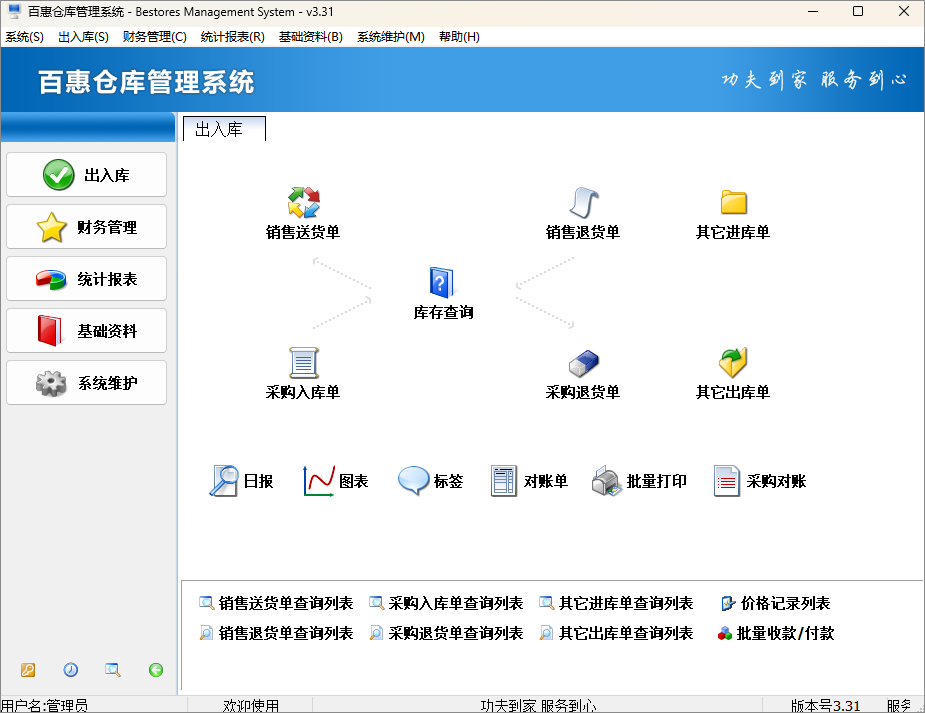This screenshot has height=713, width=925.
Task: Maximize the Bestores window
Action: coord(858,11)
